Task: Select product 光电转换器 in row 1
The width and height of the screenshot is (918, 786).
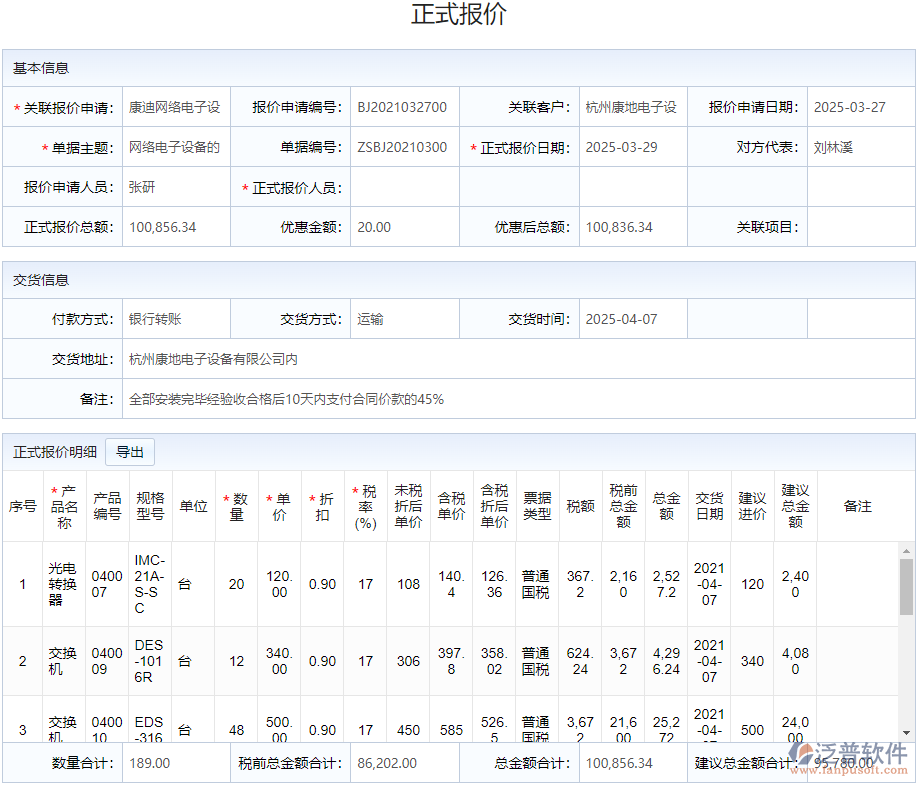Action: point(63,584)
